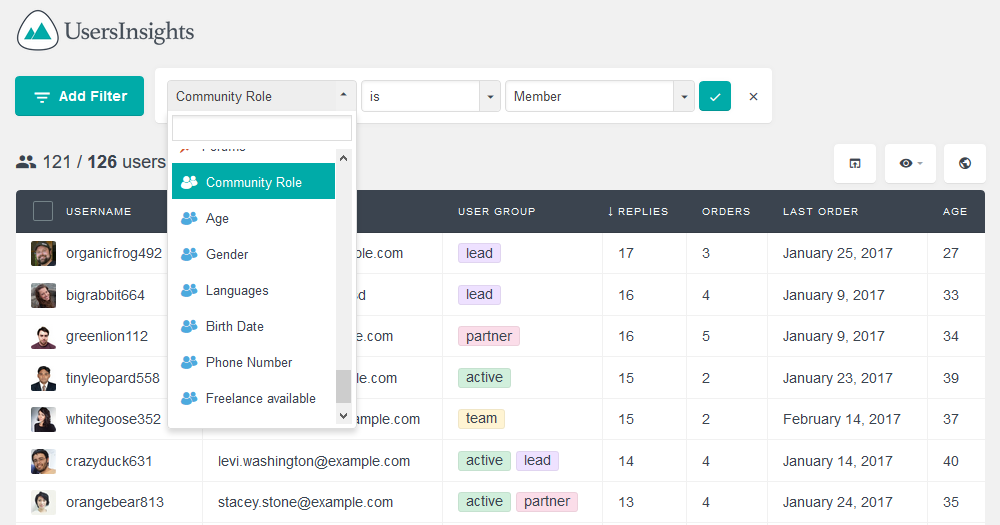This screenshot has height=525, width=1000.
Task: Open user orangebear813
Action: coord(115,502)
